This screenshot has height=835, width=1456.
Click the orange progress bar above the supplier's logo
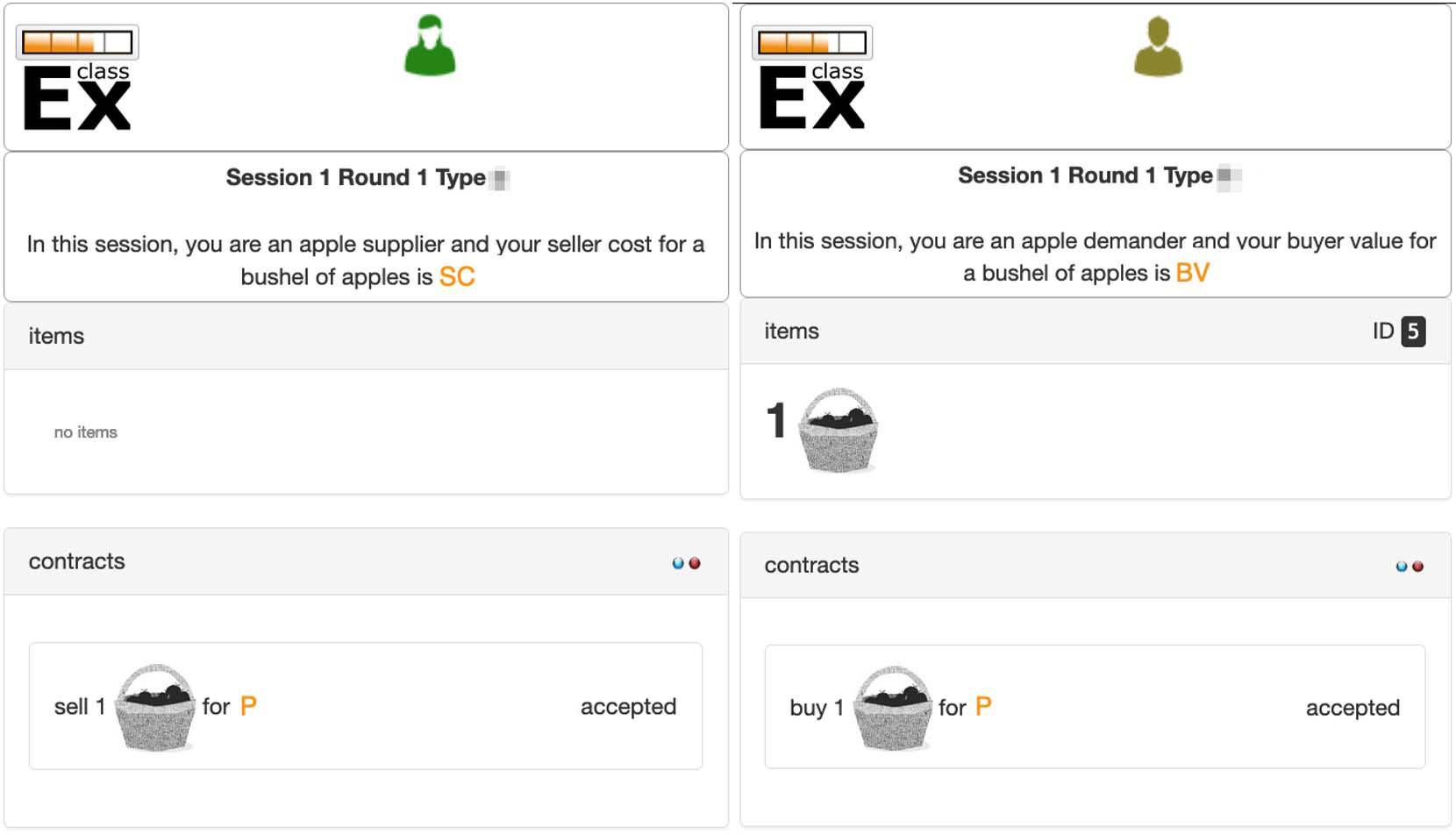pos(77,42)
